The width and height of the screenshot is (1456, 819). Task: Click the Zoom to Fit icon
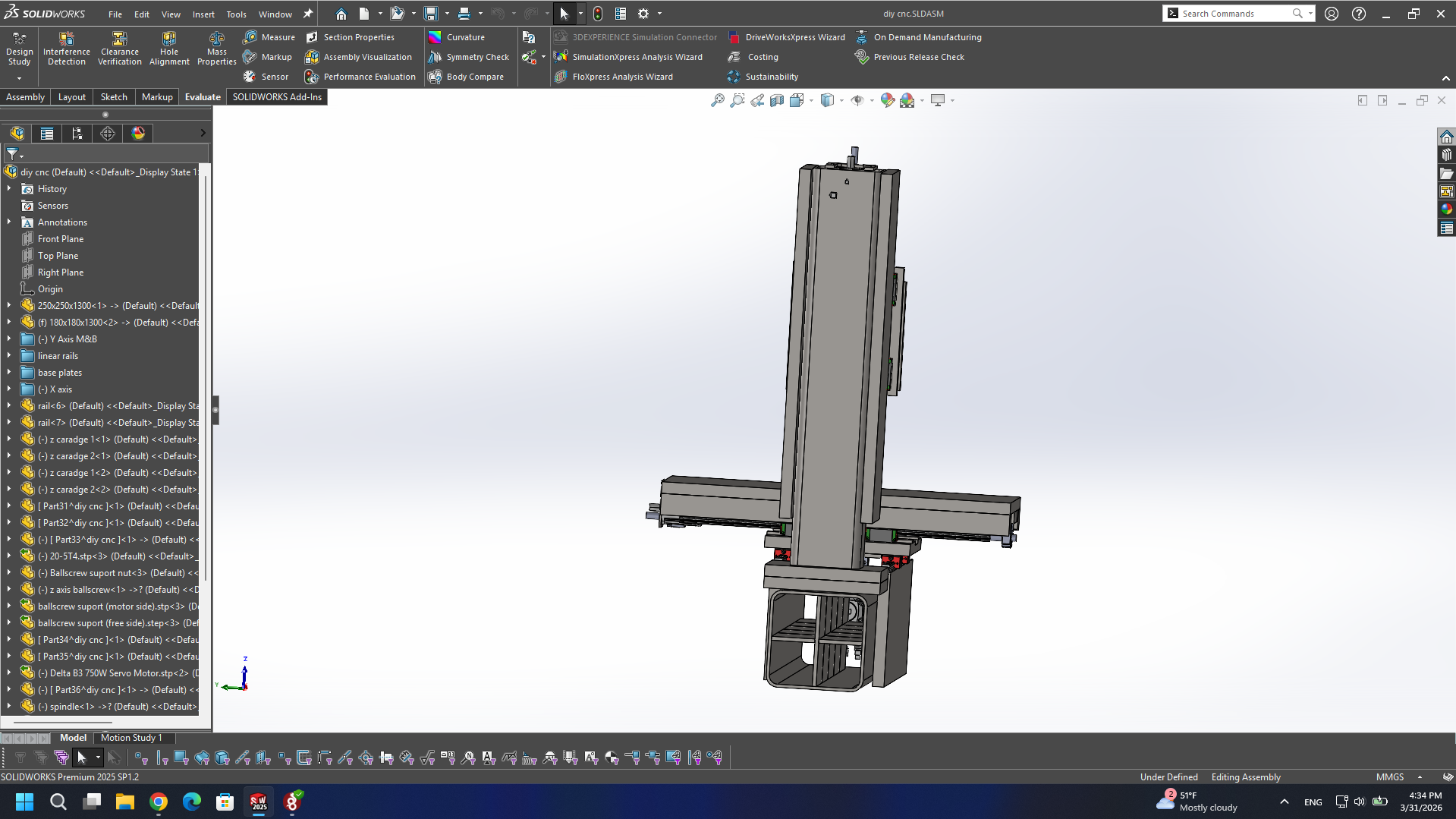pos(717,100)
